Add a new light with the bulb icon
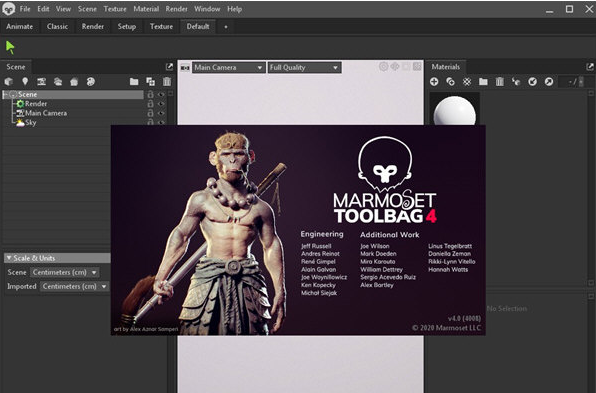 [x=25, y=81]
